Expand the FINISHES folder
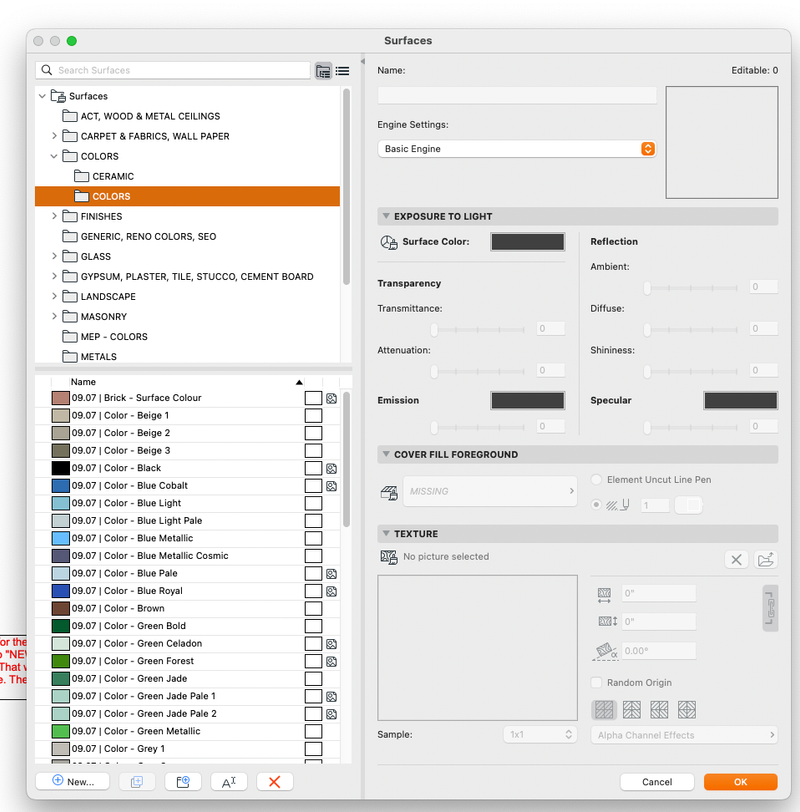 [x=54, y=216]
